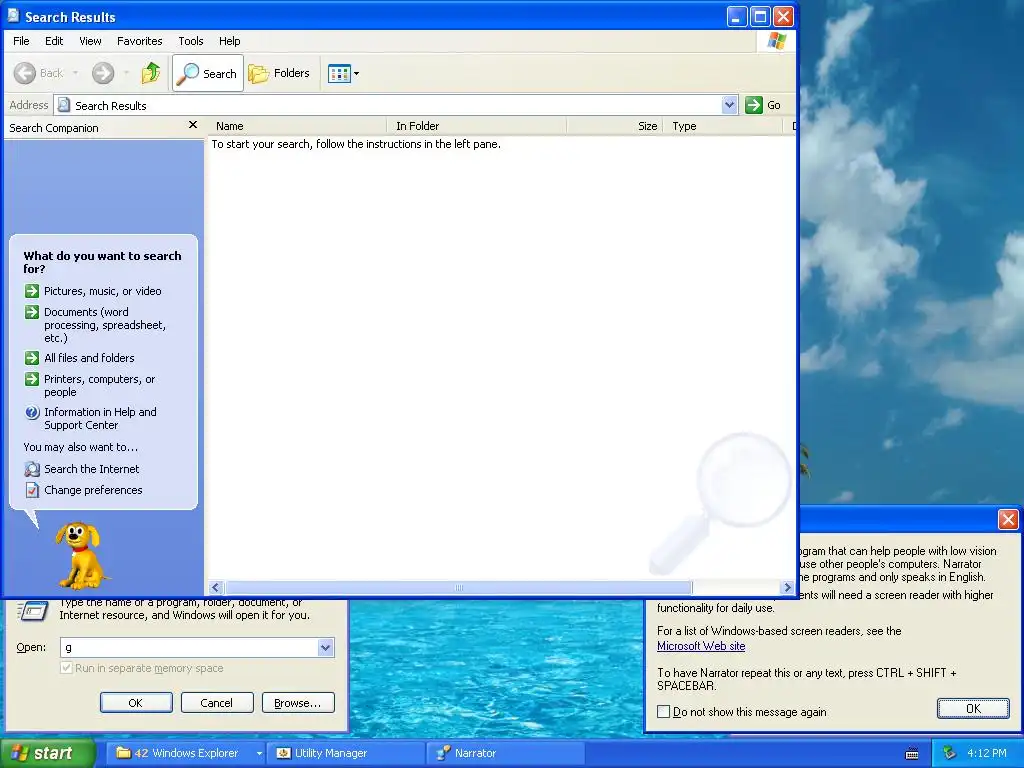Click the Run dialog program icon

[33, 610]
